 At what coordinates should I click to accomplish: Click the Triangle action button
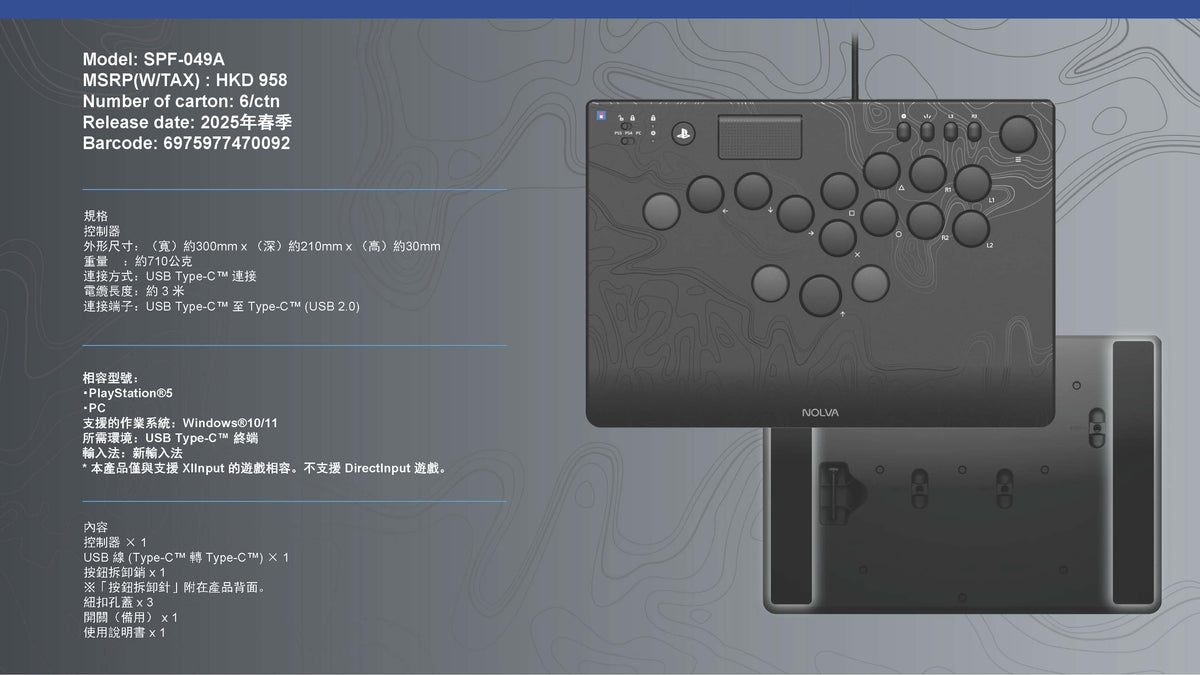882,170
